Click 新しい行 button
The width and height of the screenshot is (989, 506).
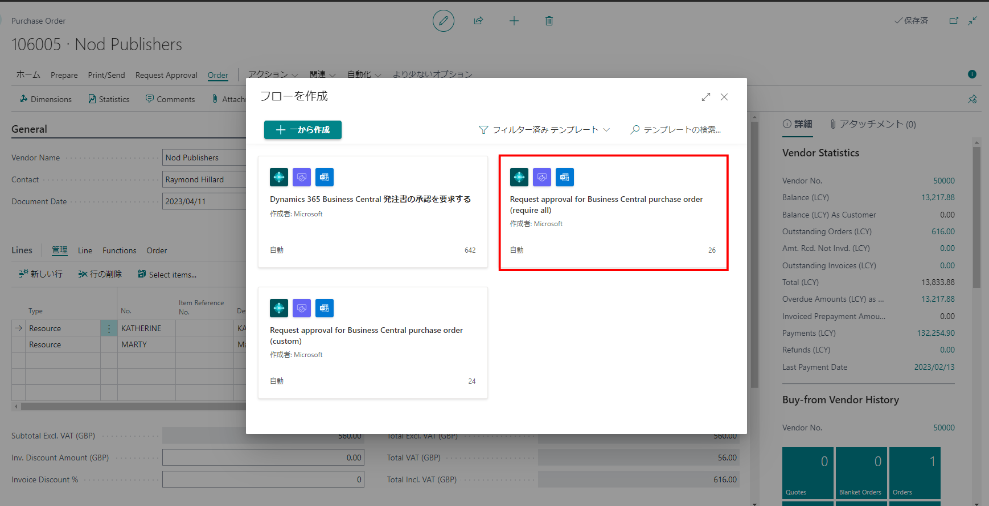(x=40, y=274)
